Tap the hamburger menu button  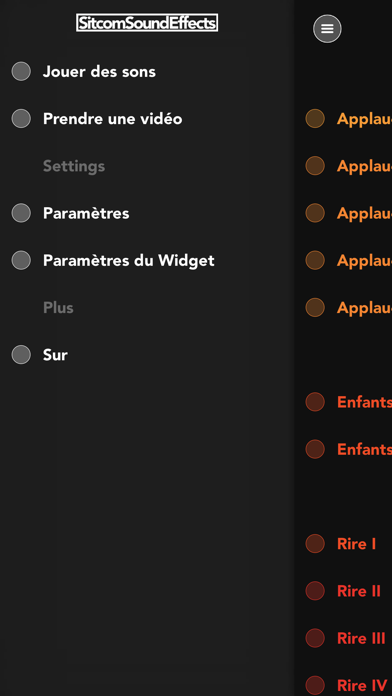click(x=327, y=29)
